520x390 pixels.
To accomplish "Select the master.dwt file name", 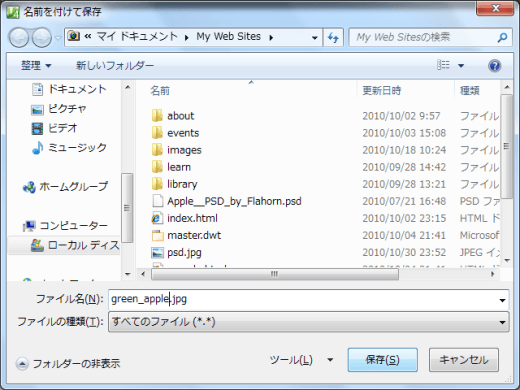I will tap(194, 235).
